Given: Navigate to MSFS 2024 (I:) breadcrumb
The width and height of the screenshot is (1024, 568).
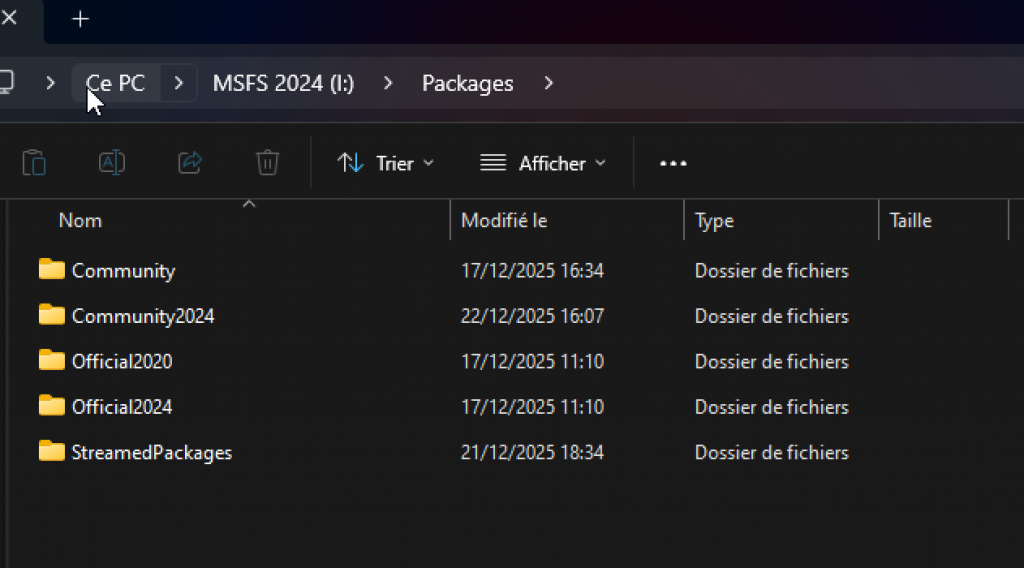Looking at the screenshot, I should click(283, 83).
